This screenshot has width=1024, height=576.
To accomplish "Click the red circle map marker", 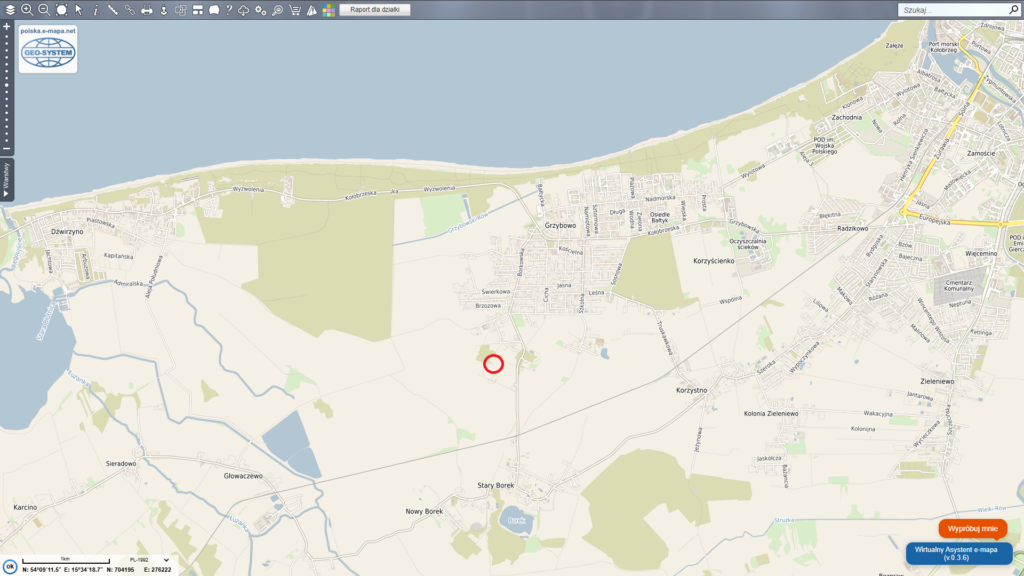I will (x=494, y=364).
